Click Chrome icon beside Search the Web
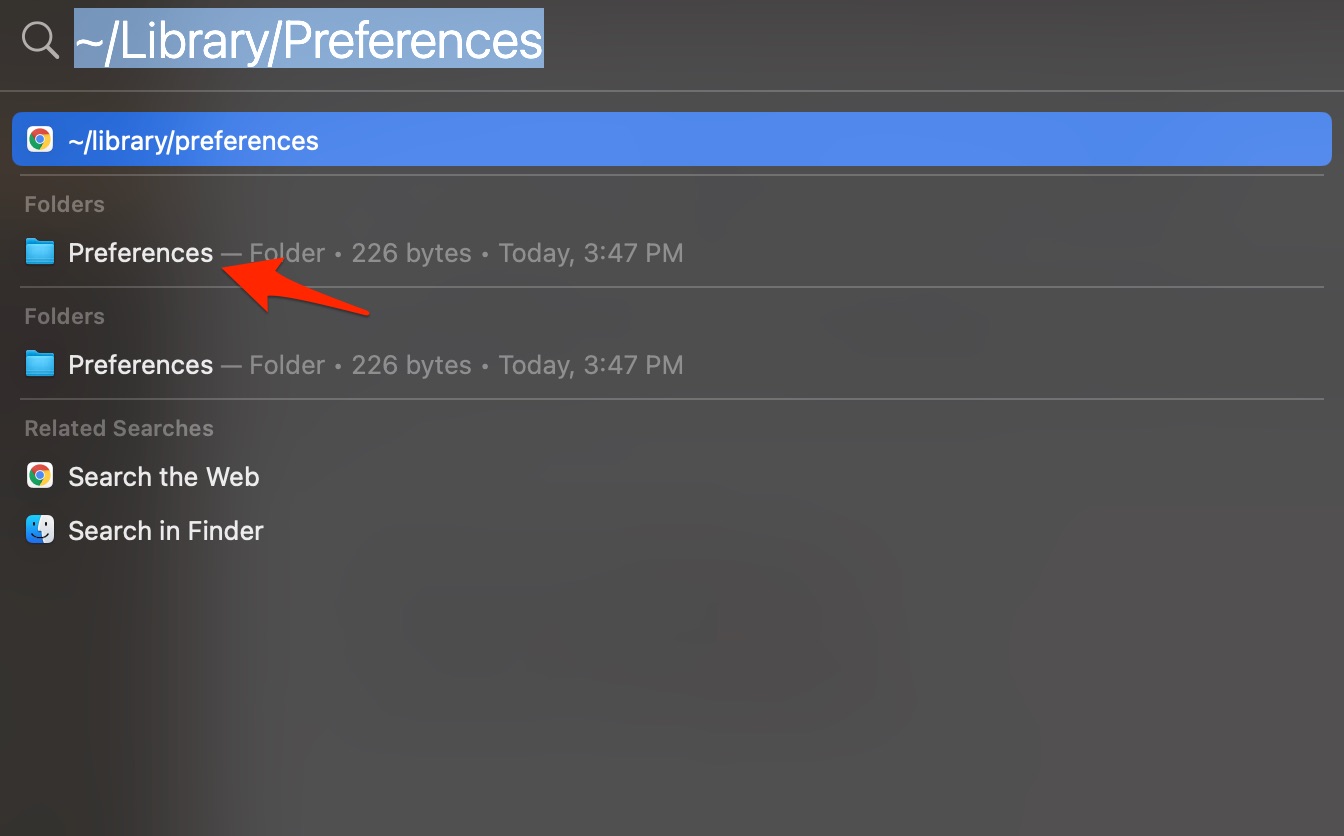The width and height of the screenshot is (1344, 836). pos(40,476)
